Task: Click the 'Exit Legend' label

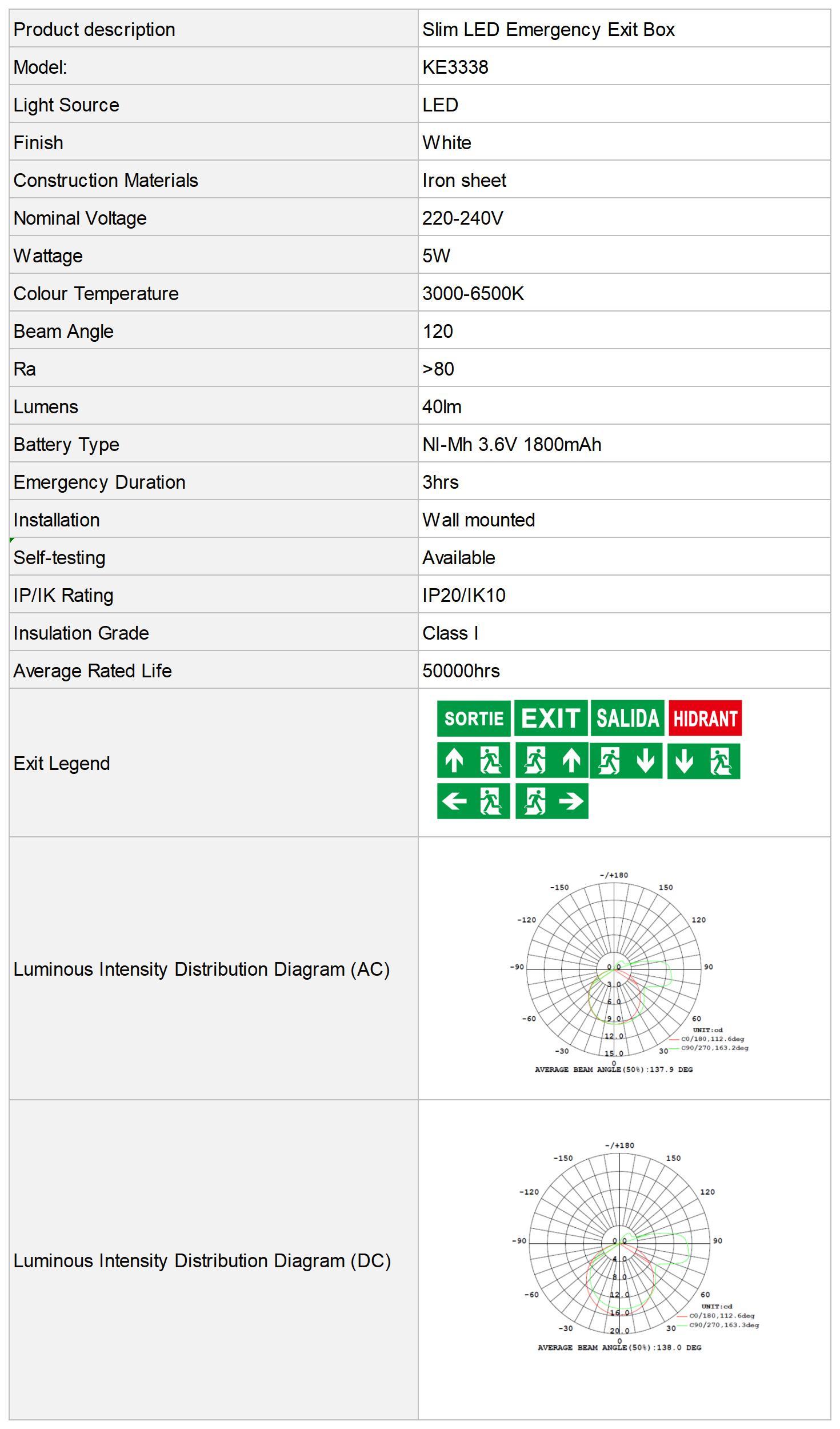Action: pos(62,763)
